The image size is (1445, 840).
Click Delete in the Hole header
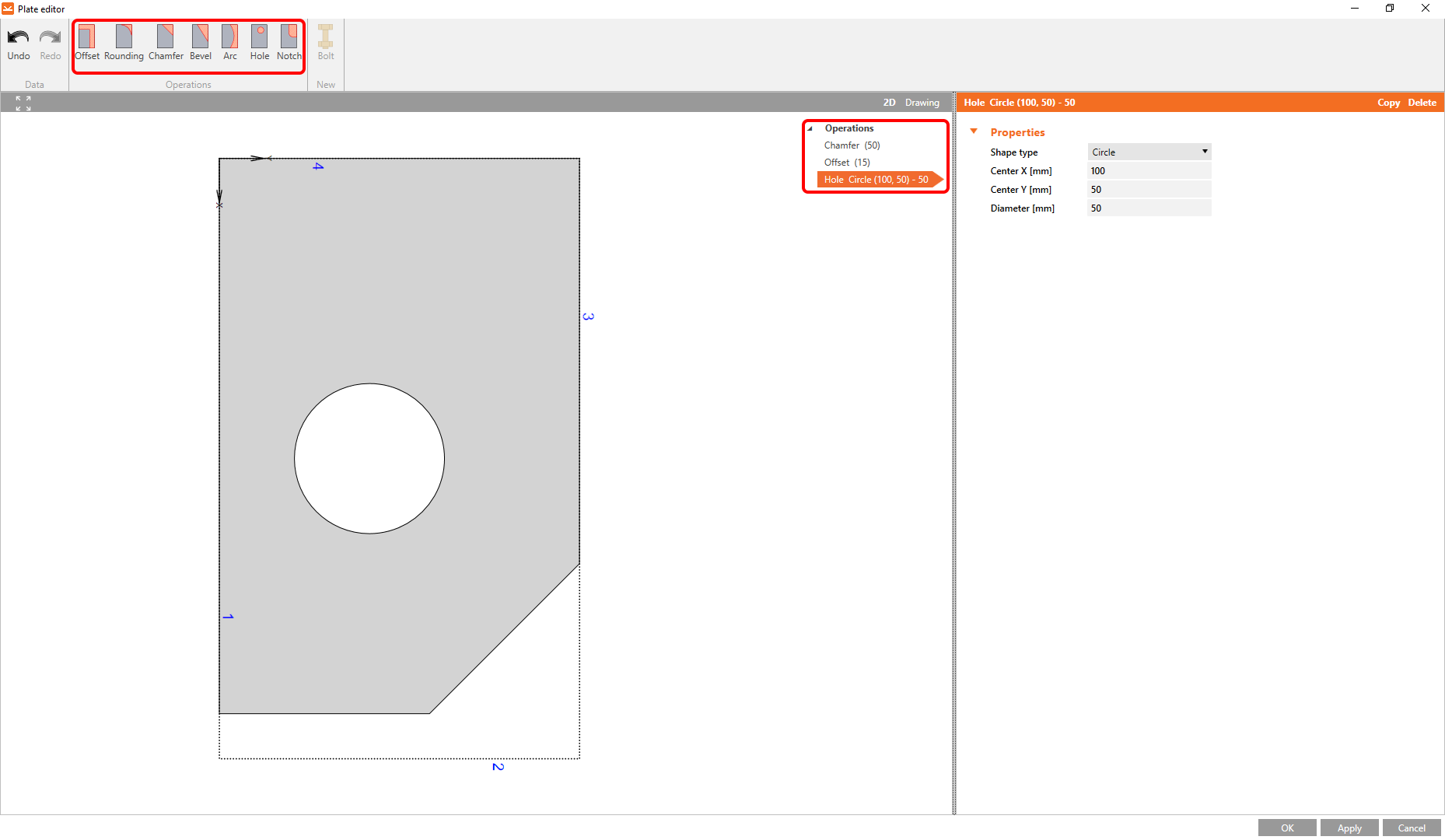coord(1422,102)
